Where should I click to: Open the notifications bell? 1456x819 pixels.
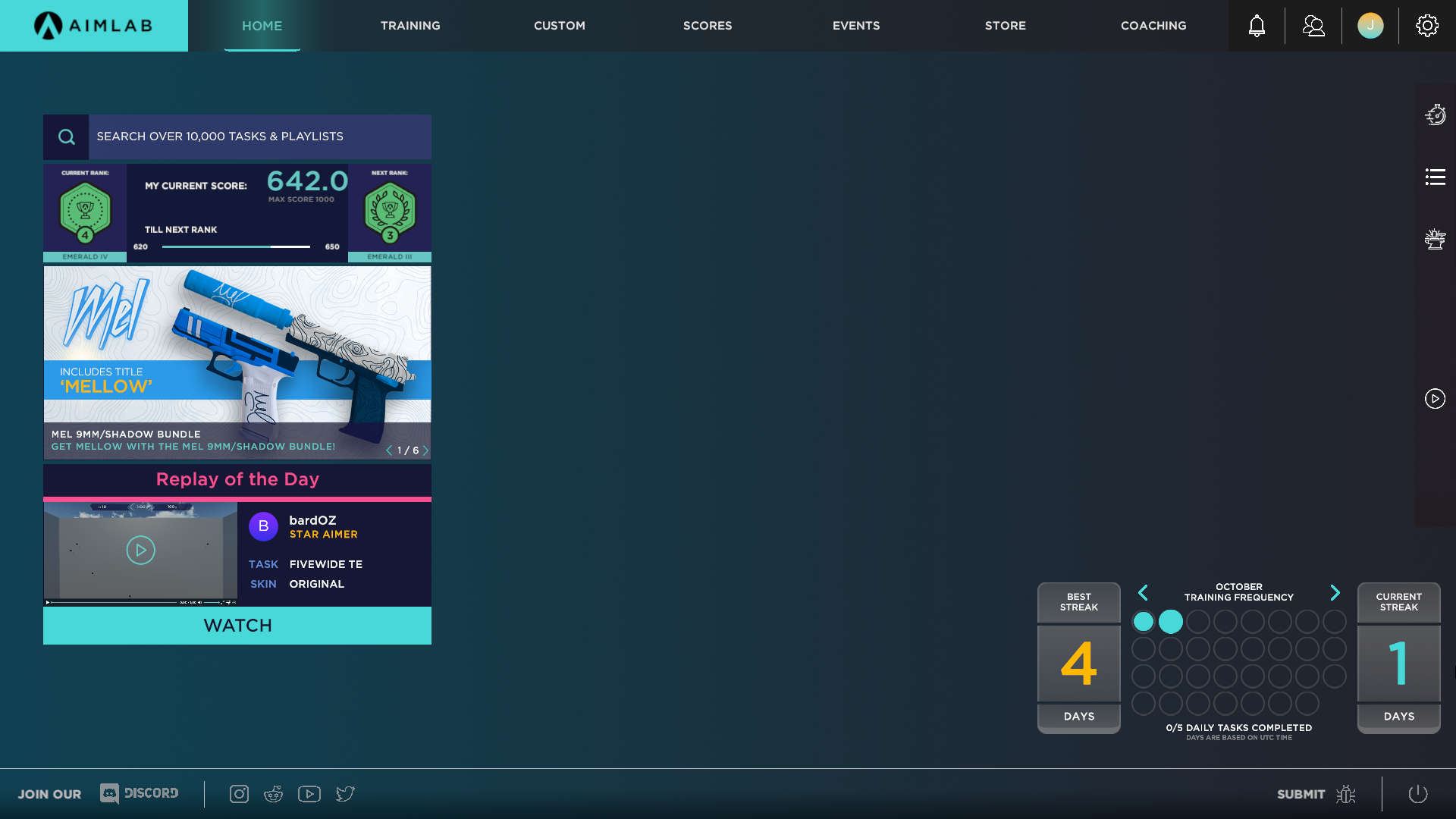1257,26
